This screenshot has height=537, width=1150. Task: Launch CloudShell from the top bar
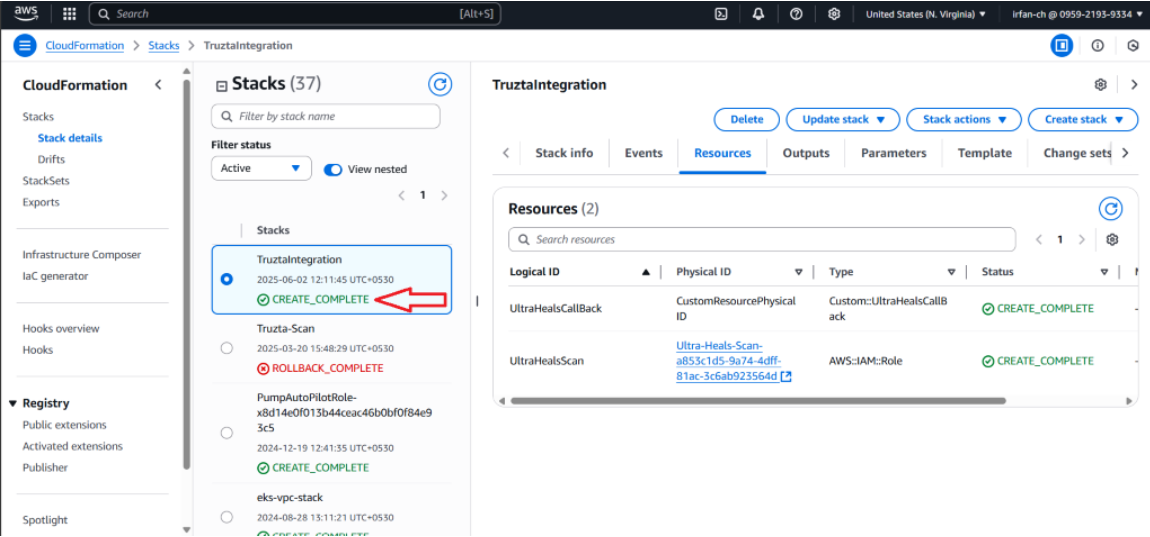(721, 14)
